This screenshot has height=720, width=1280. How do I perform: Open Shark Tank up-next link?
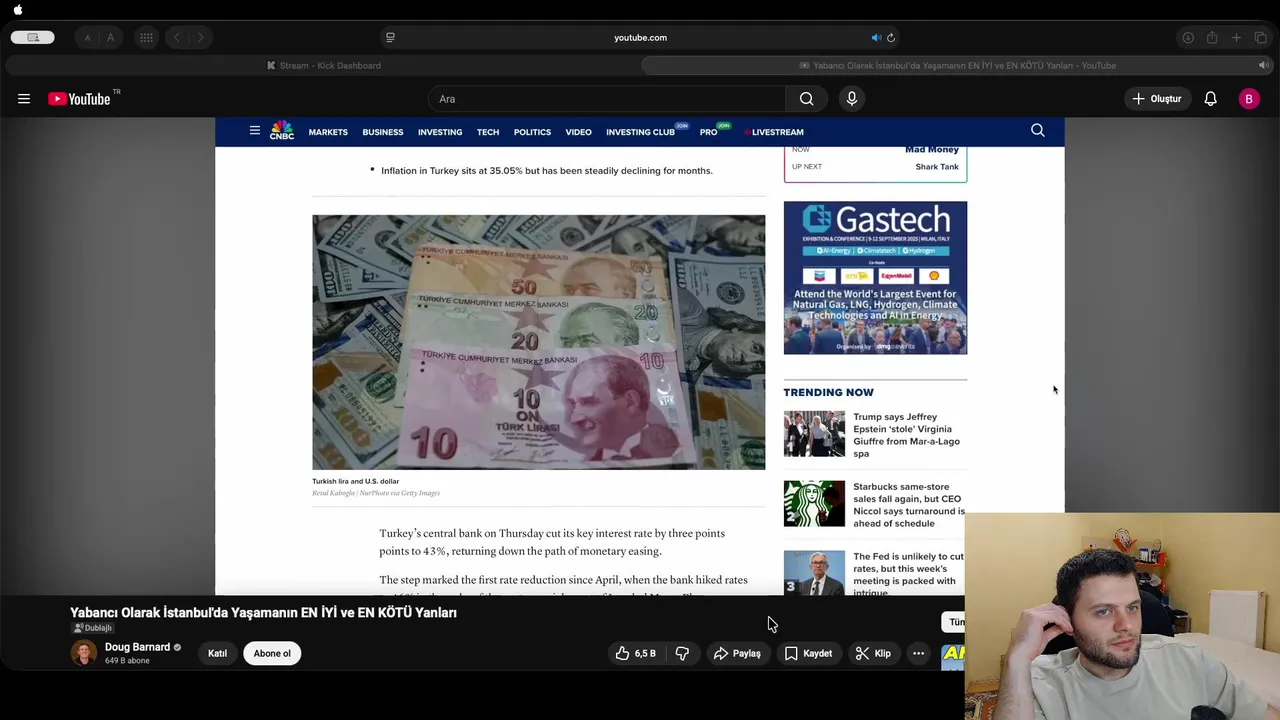pyautogui.click(x=937, y=167)
